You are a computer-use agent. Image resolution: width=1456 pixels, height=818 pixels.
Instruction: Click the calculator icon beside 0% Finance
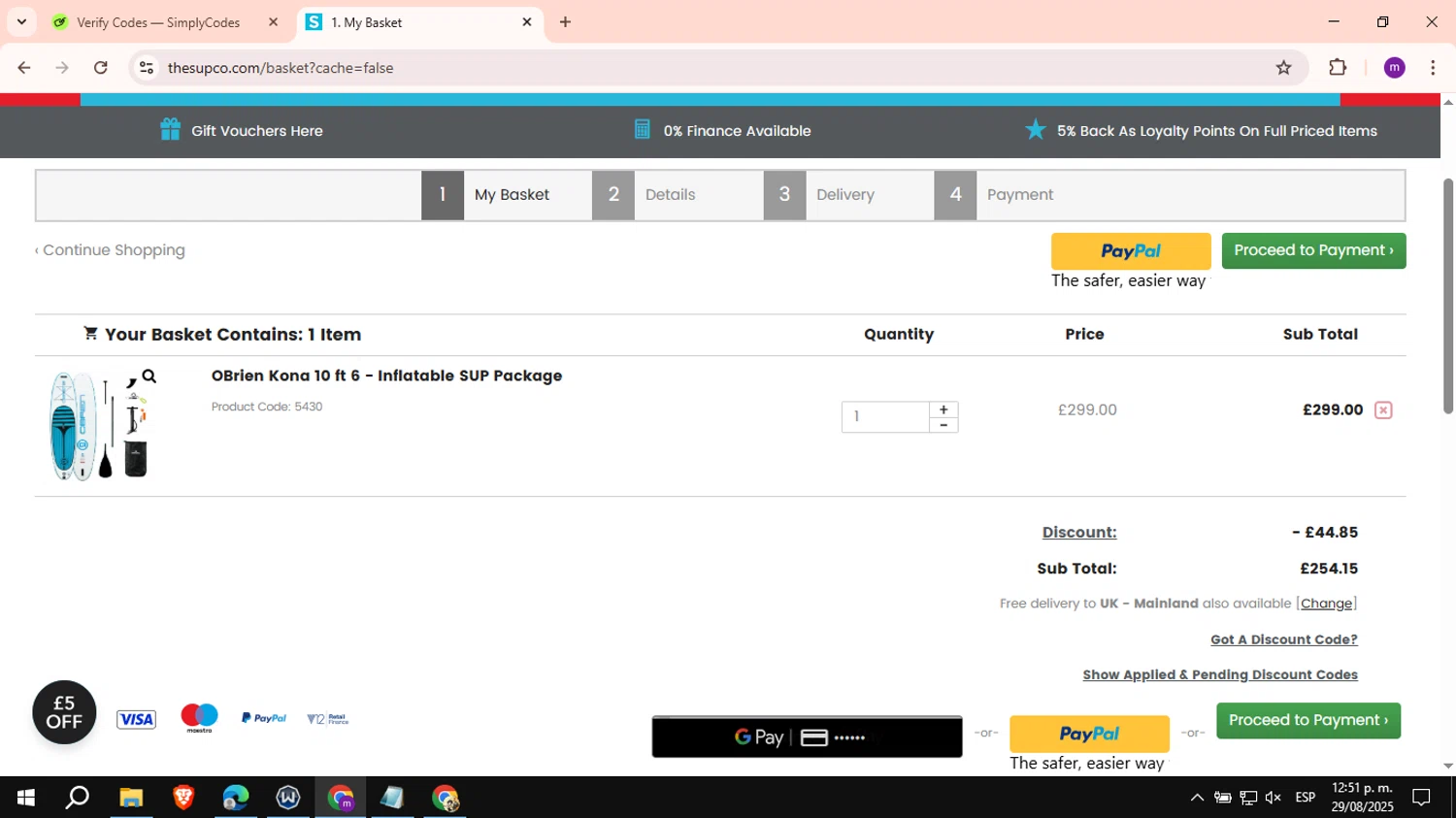[642, 129]
